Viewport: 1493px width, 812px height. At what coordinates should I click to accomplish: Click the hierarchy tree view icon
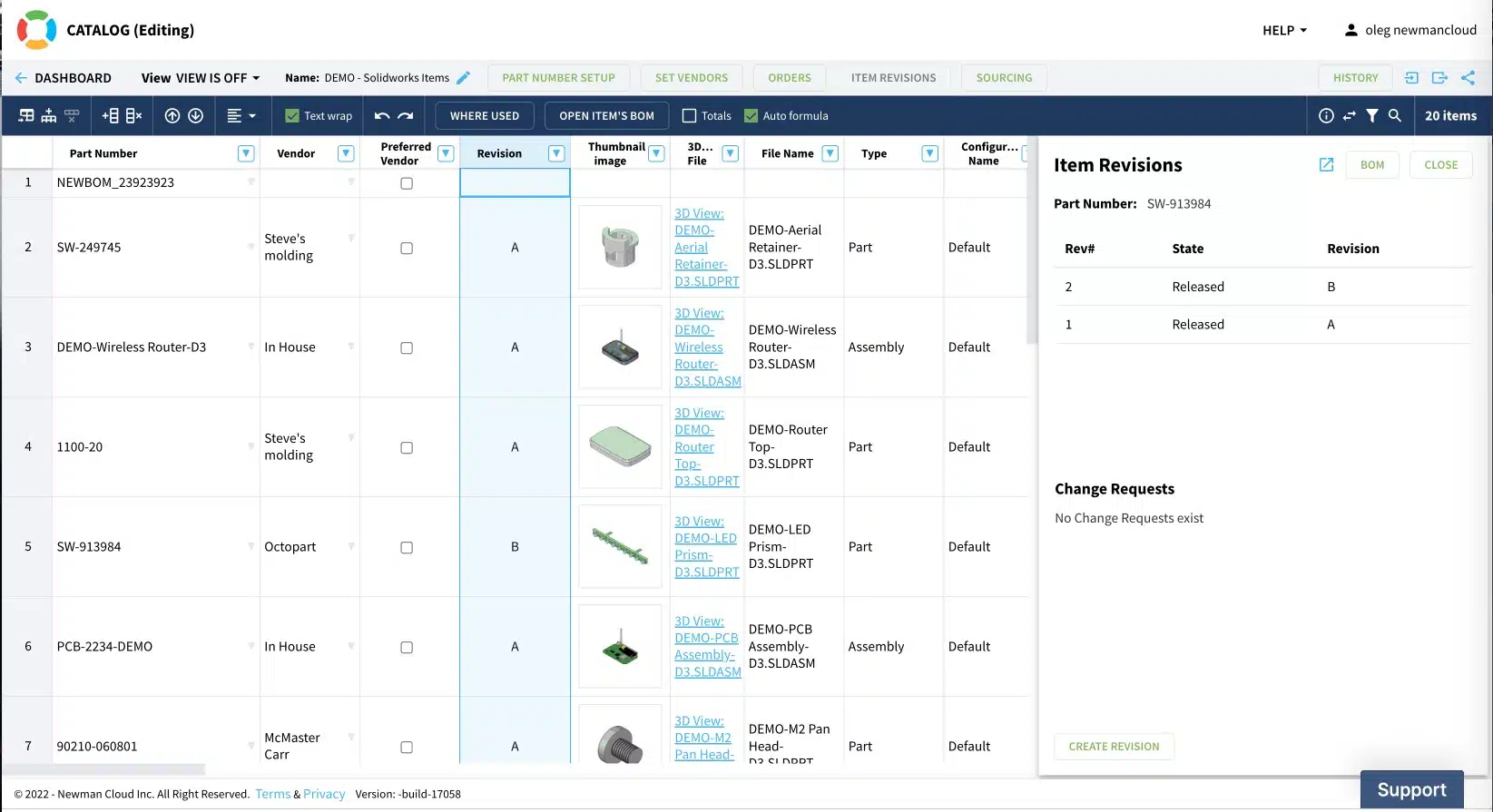click(x=49, y=116)
